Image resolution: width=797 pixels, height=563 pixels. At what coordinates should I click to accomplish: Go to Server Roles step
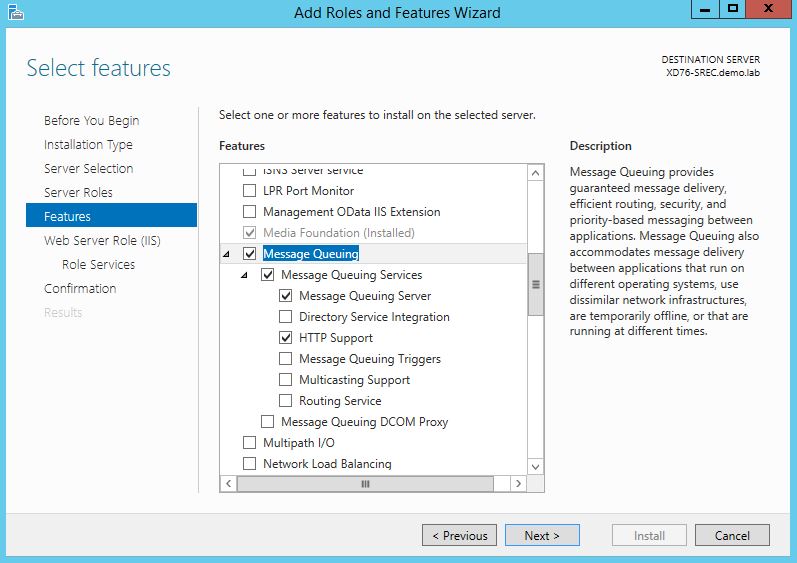tap(78, 192)
